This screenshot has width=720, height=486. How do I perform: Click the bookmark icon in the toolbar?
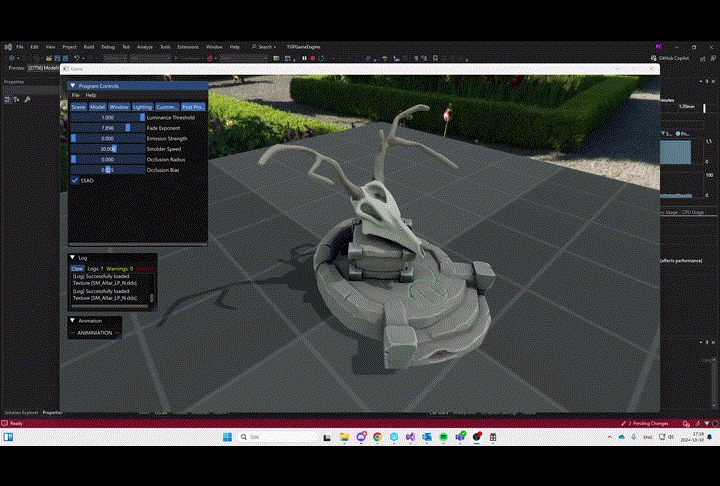[435, 58]
